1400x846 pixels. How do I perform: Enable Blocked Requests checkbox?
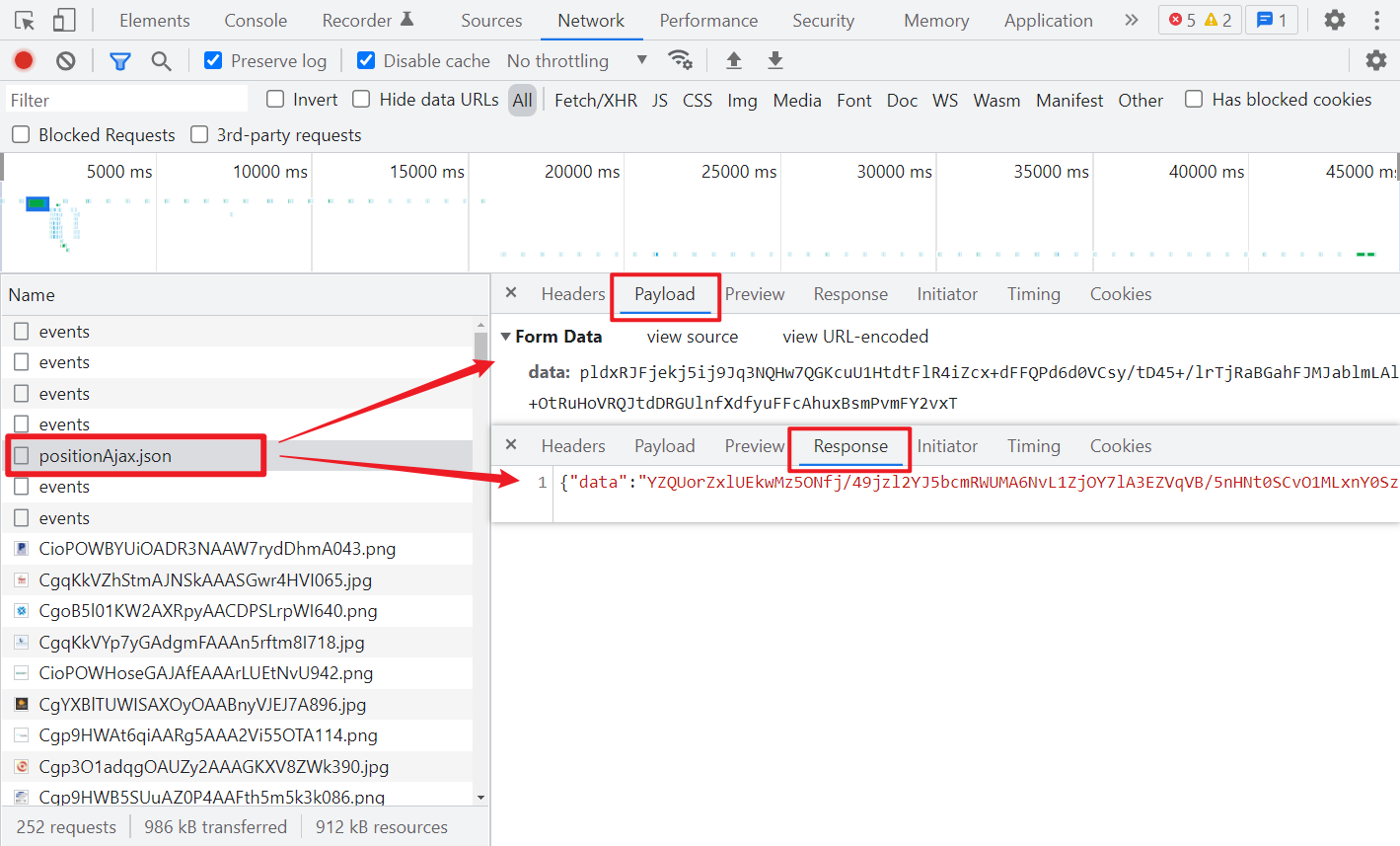click(x=20, y=134)
